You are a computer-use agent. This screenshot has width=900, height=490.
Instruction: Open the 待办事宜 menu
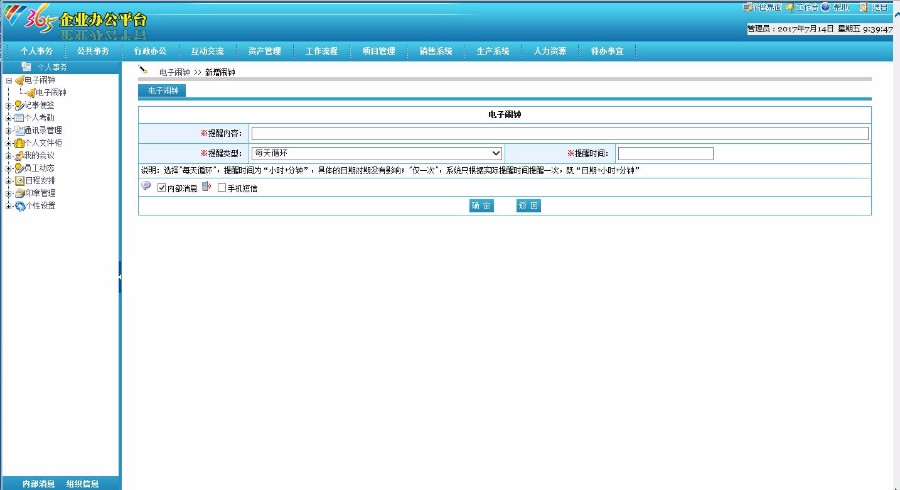[x=607, y=51]
